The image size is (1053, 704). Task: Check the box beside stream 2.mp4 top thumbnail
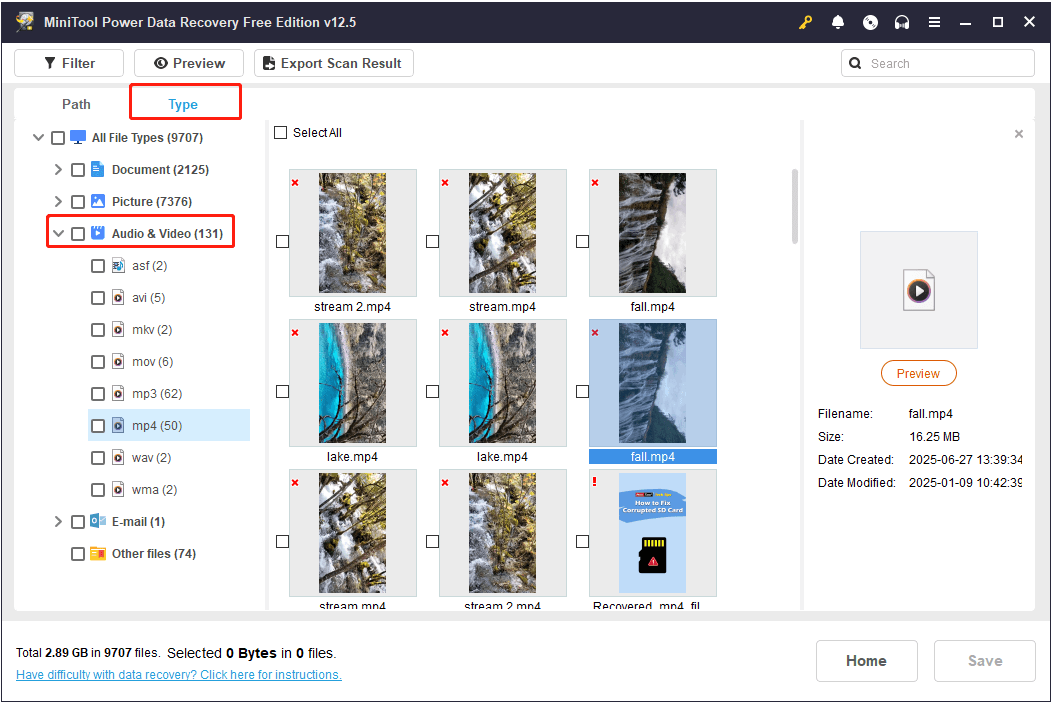click(283, 241)
